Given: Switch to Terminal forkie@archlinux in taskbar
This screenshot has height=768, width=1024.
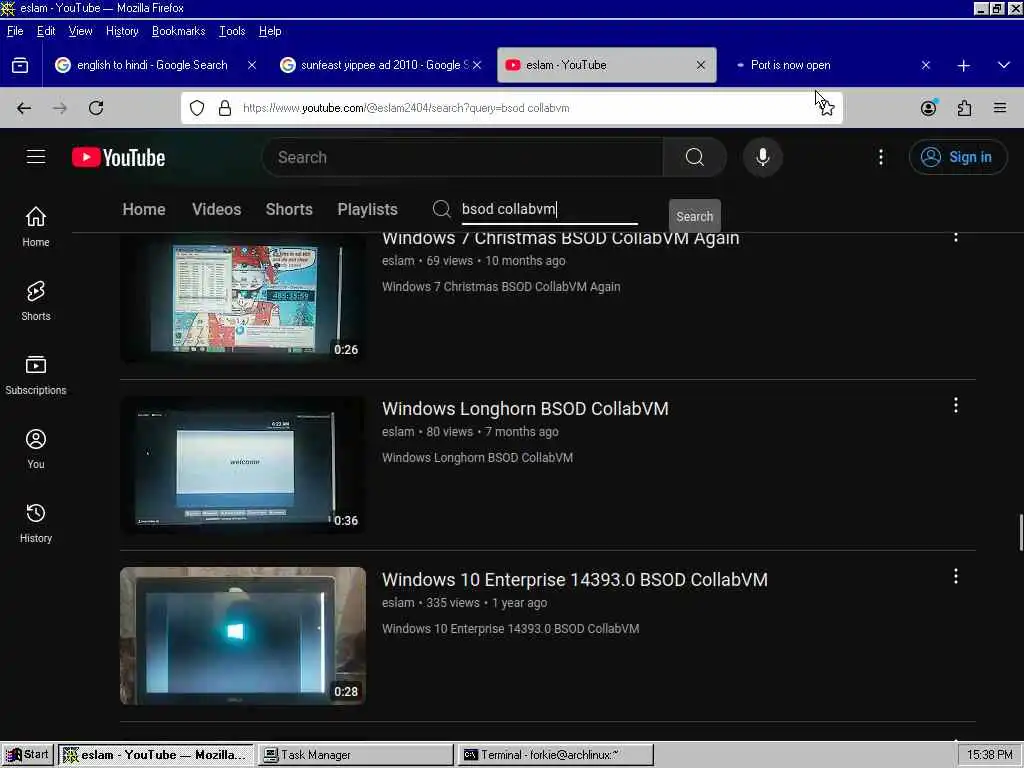Looking at the screenshot, I should pos(556,755).
